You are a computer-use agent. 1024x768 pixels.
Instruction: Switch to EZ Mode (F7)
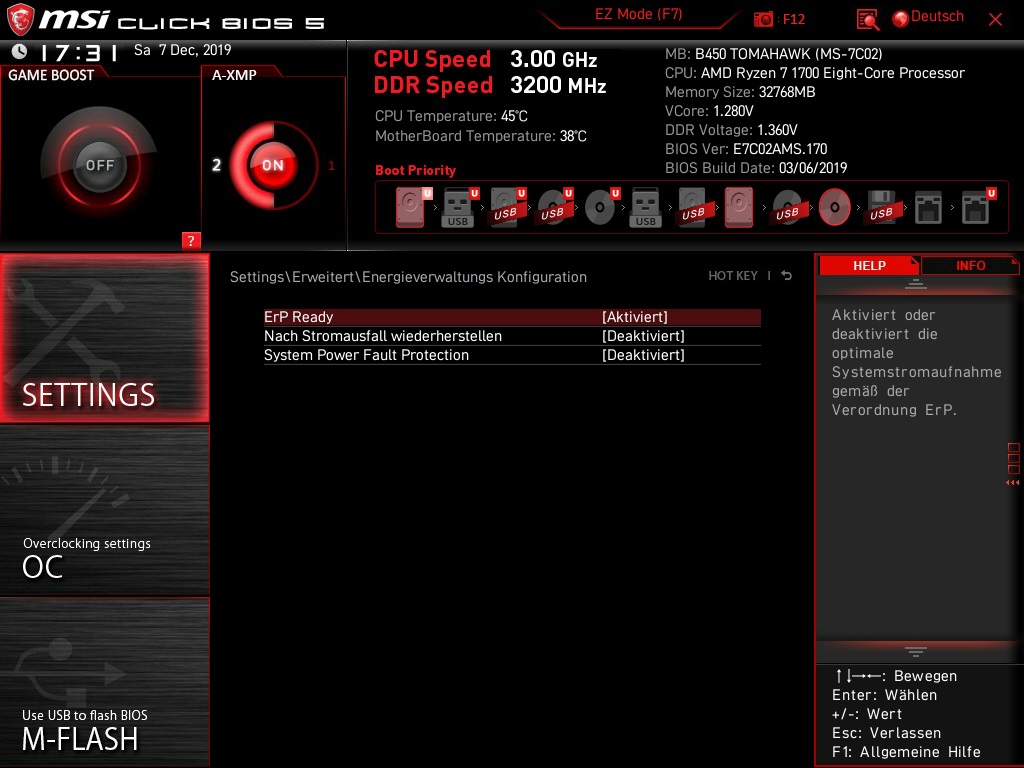(639, 14)
